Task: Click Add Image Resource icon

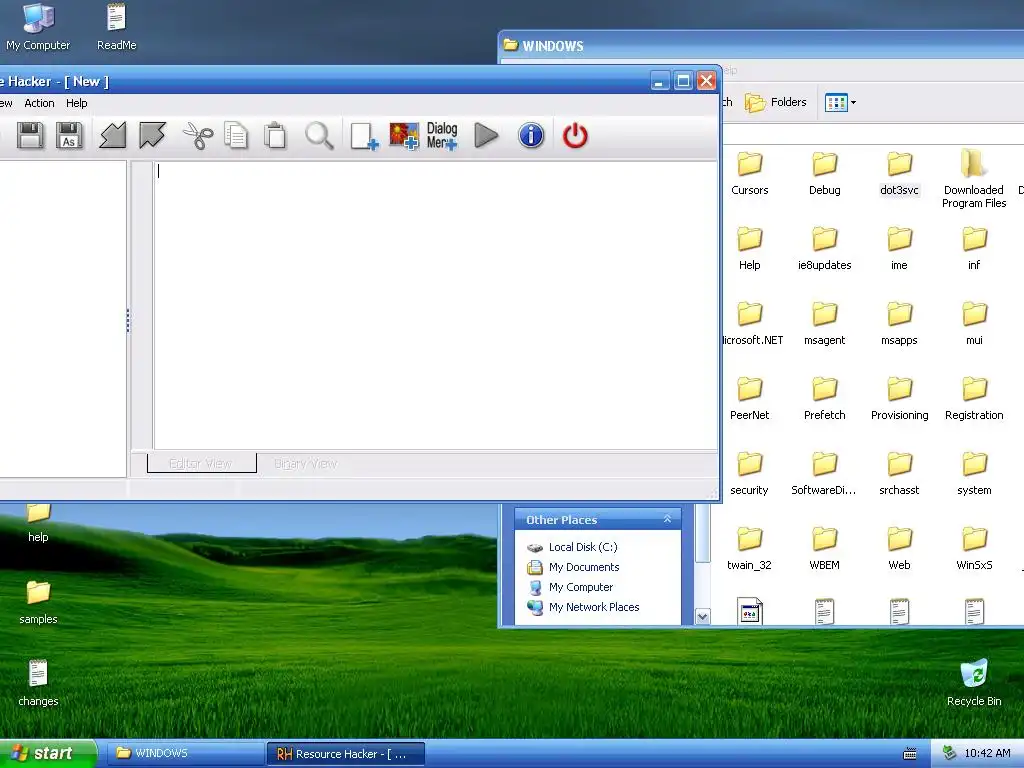Action: pos(404,136)
